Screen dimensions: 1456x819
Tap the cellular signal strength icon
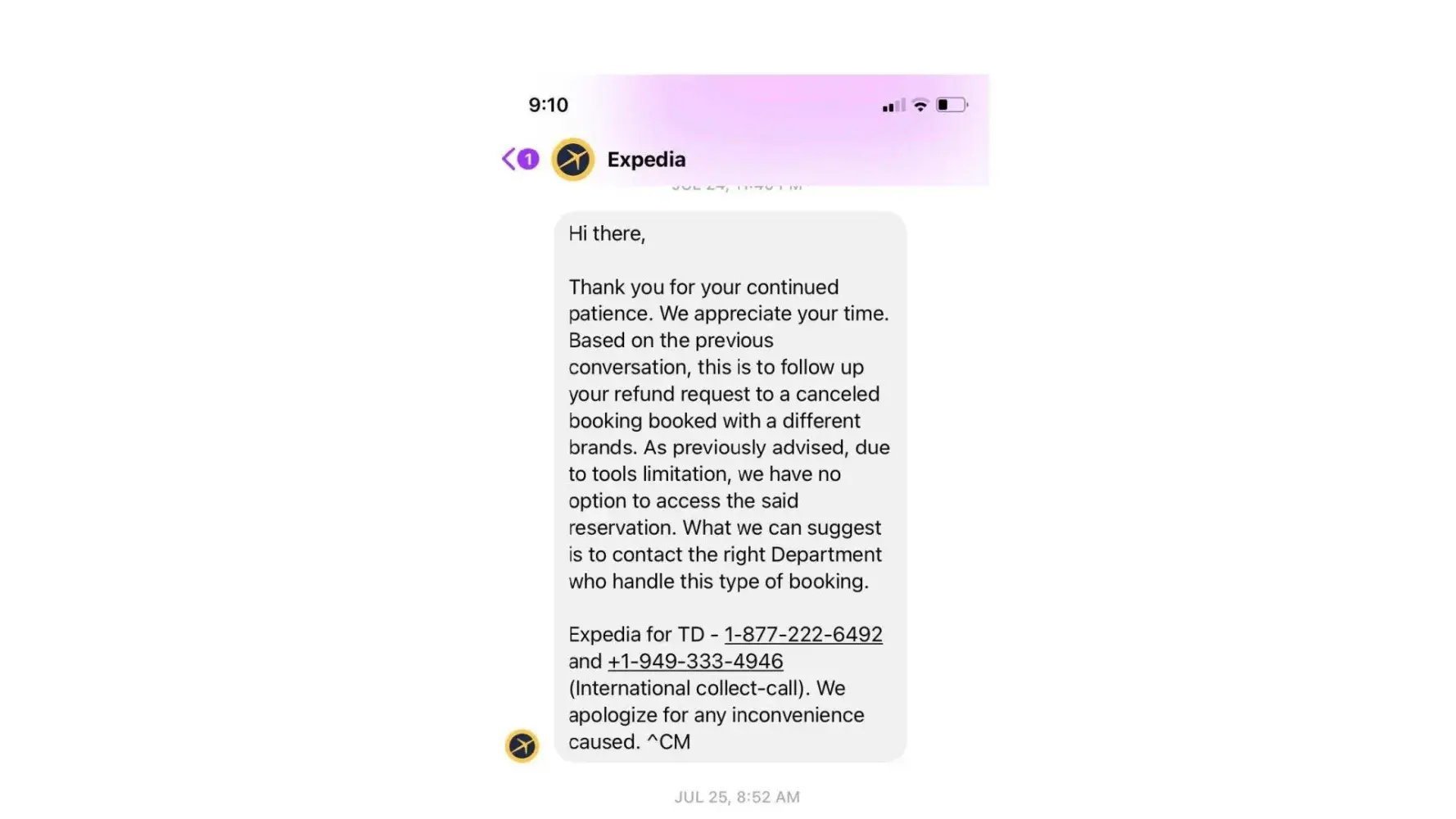(893, 106)
